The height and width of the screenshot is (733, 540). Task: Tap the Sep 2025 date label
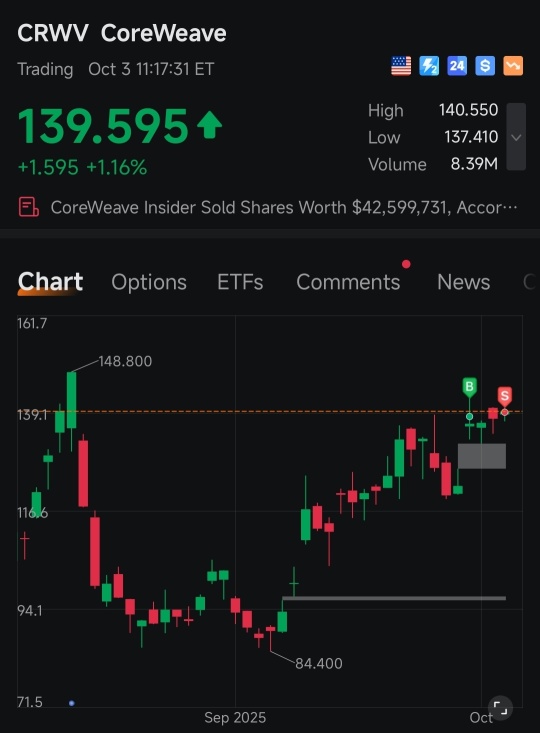coord(235,718)
